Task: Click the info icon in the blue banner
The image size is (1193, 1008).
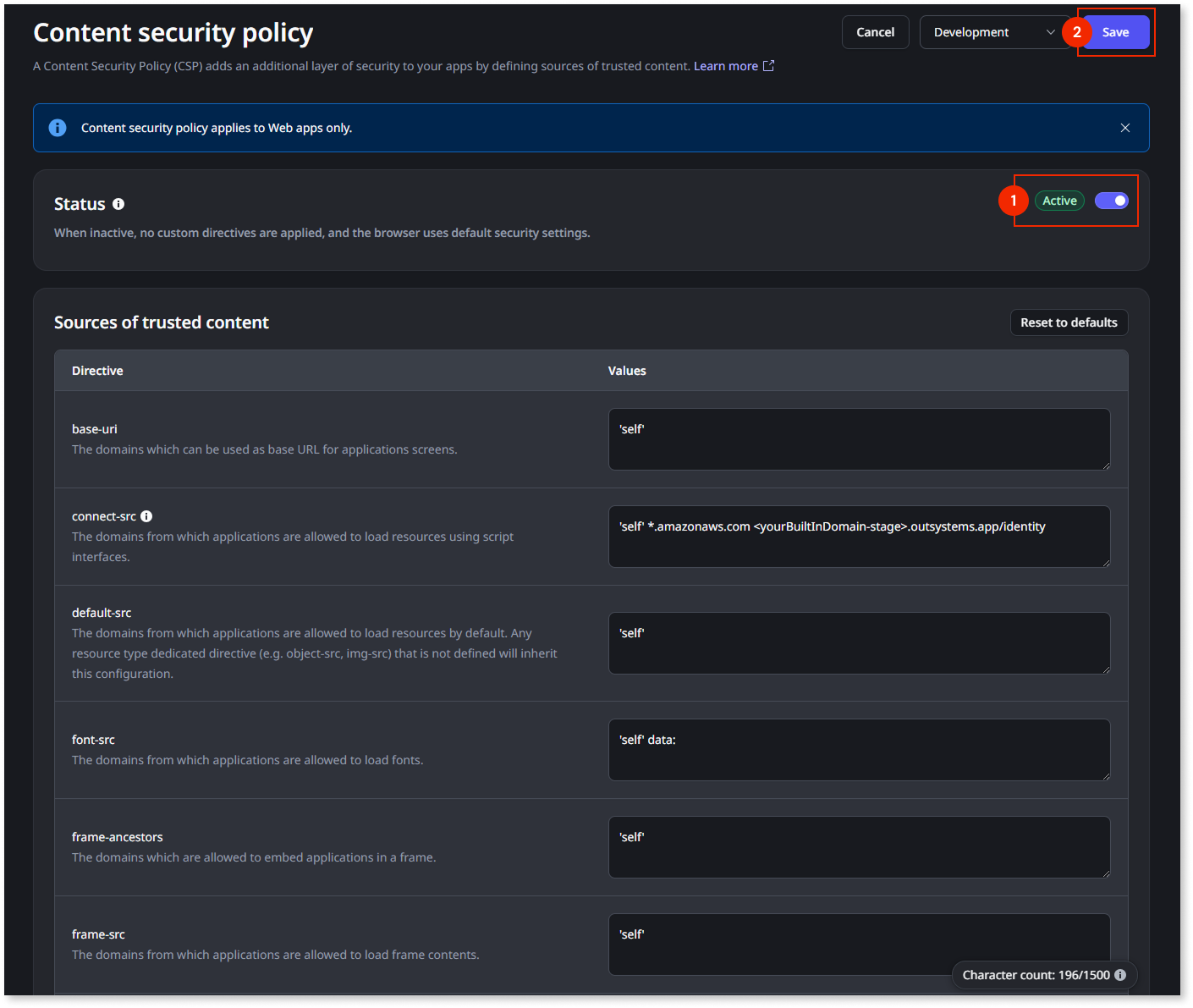Action: point(57,127)
